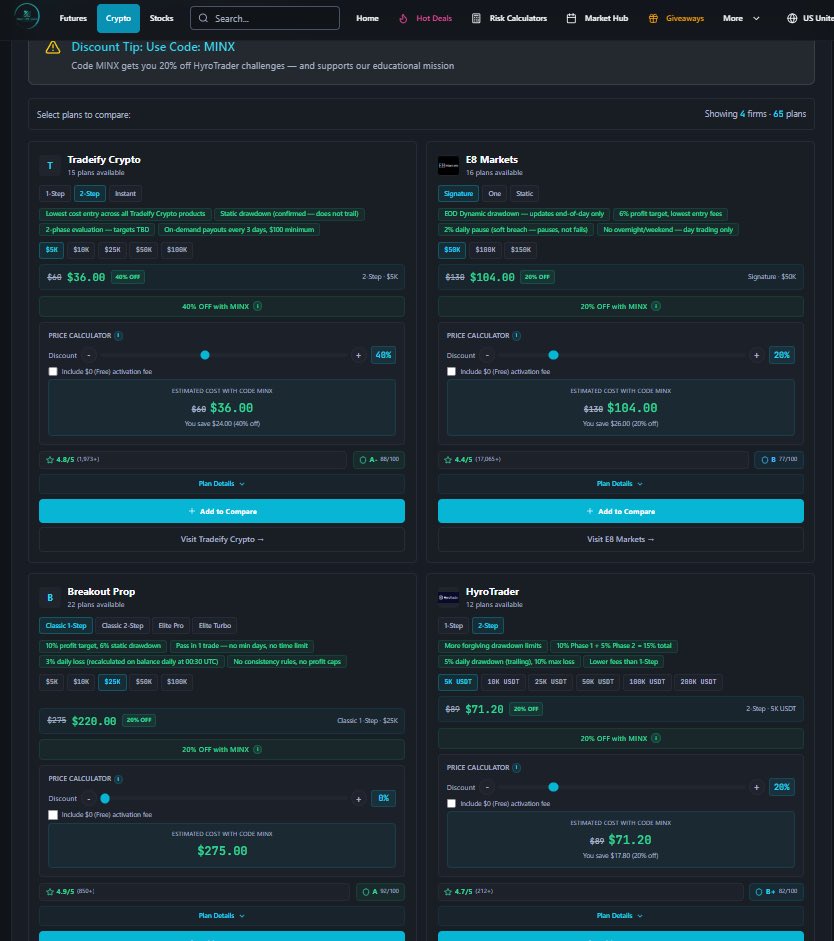The height and width of the screenshot is (941, 834).
Task: Increase Breakout Prop discount with plus button
Action: [358, 799]
